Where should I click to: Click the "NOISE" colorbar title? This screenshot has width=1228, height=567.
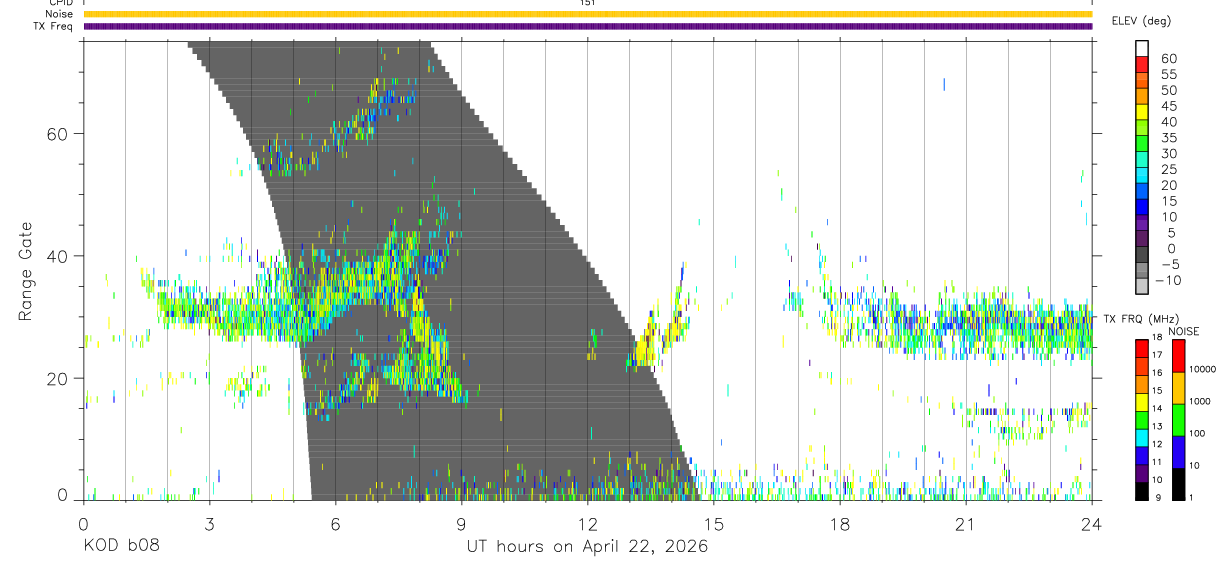(x=1184, y=331)
